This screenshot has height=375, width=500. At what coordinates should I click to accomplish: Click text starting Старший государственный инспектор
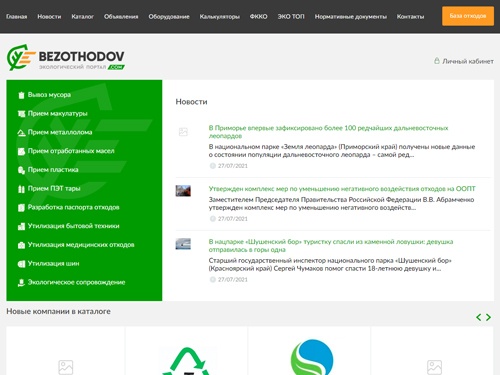point(330,264)
